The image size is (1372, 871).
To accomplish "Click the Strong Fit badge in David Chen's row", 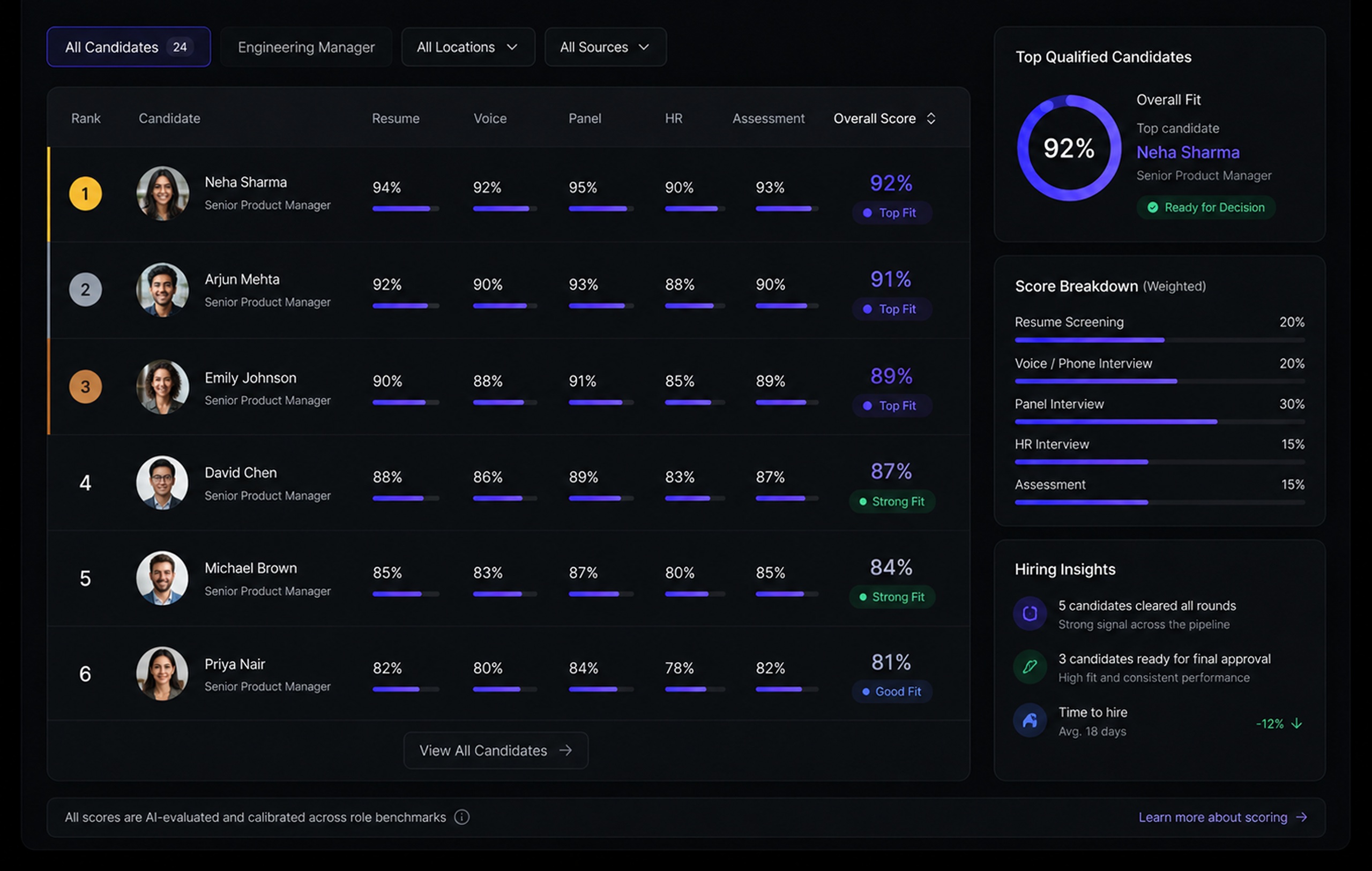I will tap(892, 501).
